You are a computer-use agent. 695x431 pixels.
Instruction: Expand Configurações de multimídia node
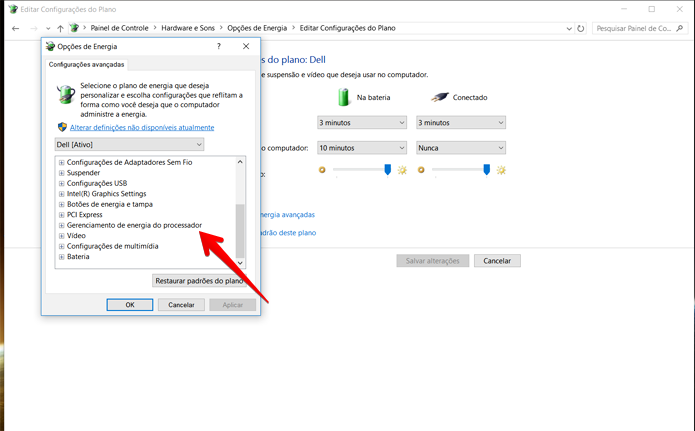pos(62,246)
